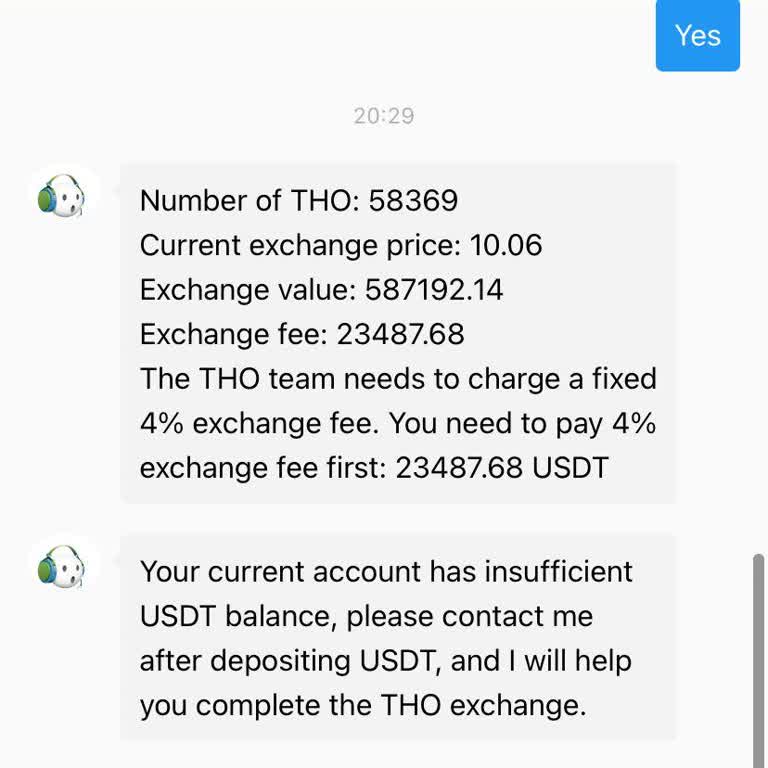Select the exchange value amount 587192.14
The width and height of the screenshot is (768, 768).
(x=434, y=290)
